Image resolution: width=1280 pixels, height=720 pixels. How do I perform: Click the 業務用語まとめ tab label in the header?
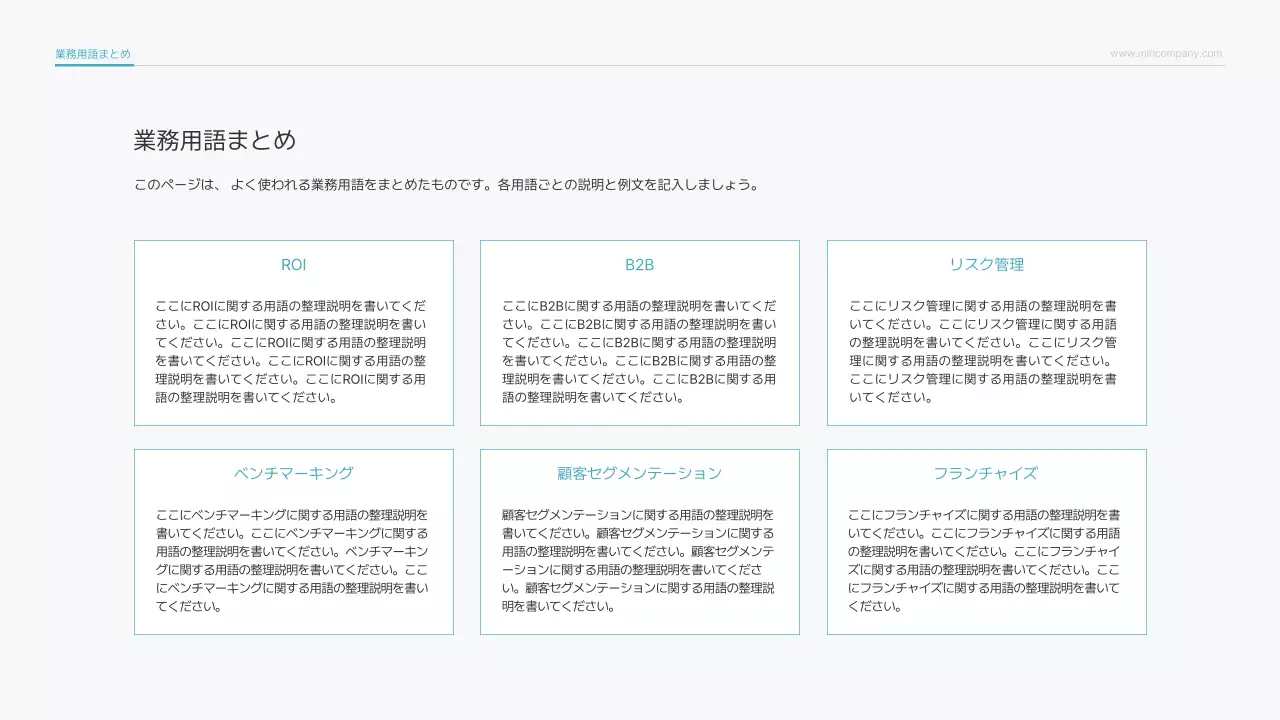point(93,54)
